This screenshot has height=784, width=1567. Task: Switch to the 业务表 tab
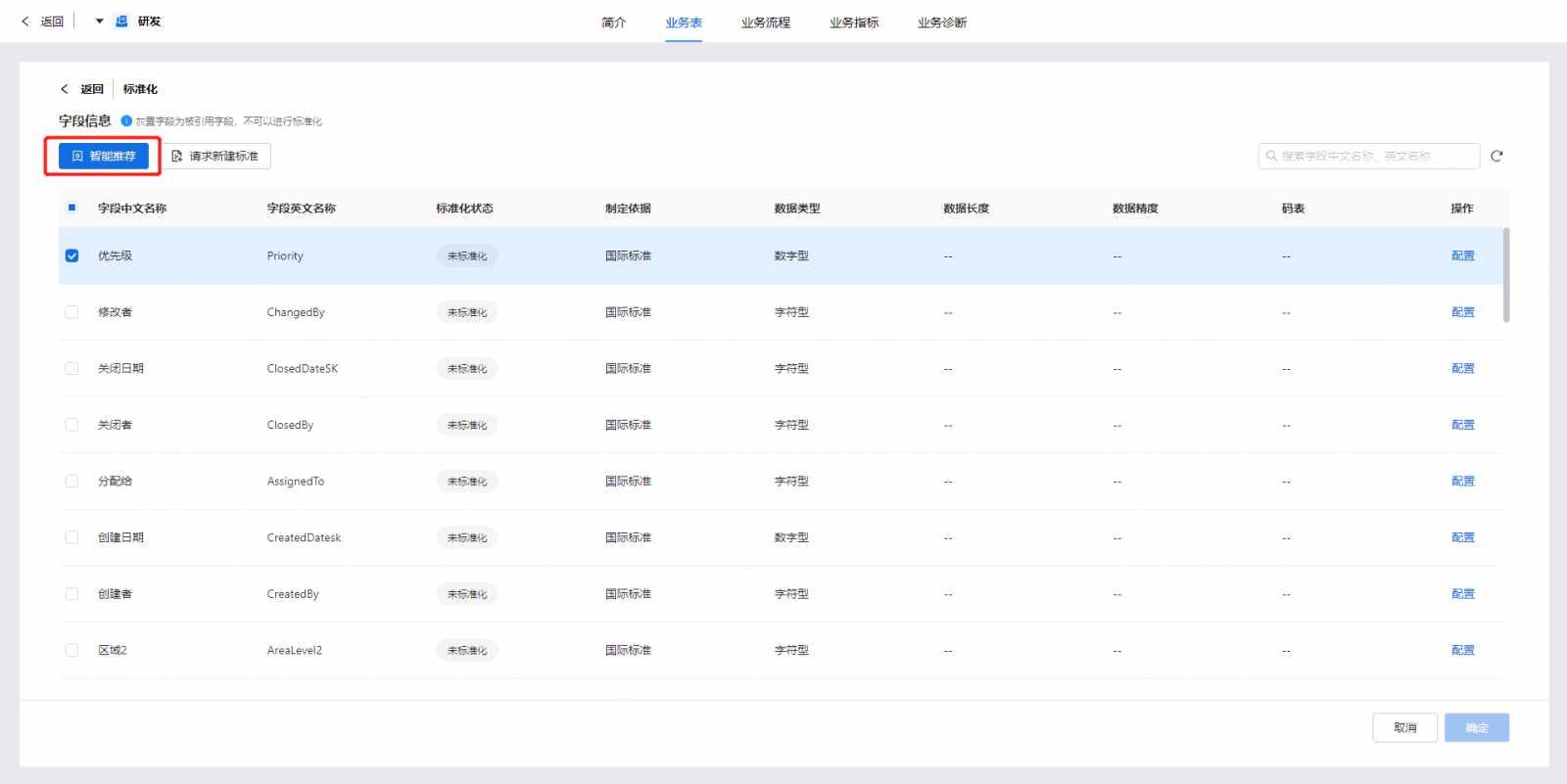[684, 23]
